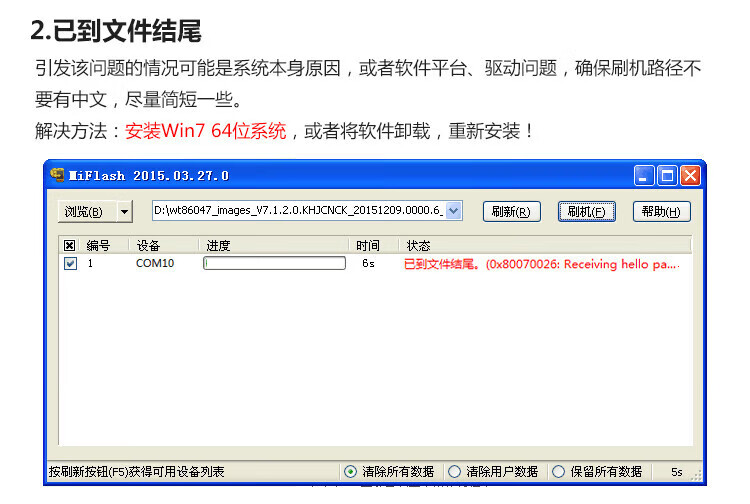Select the 保留所有数据 radio option

(x=559, y=471)
